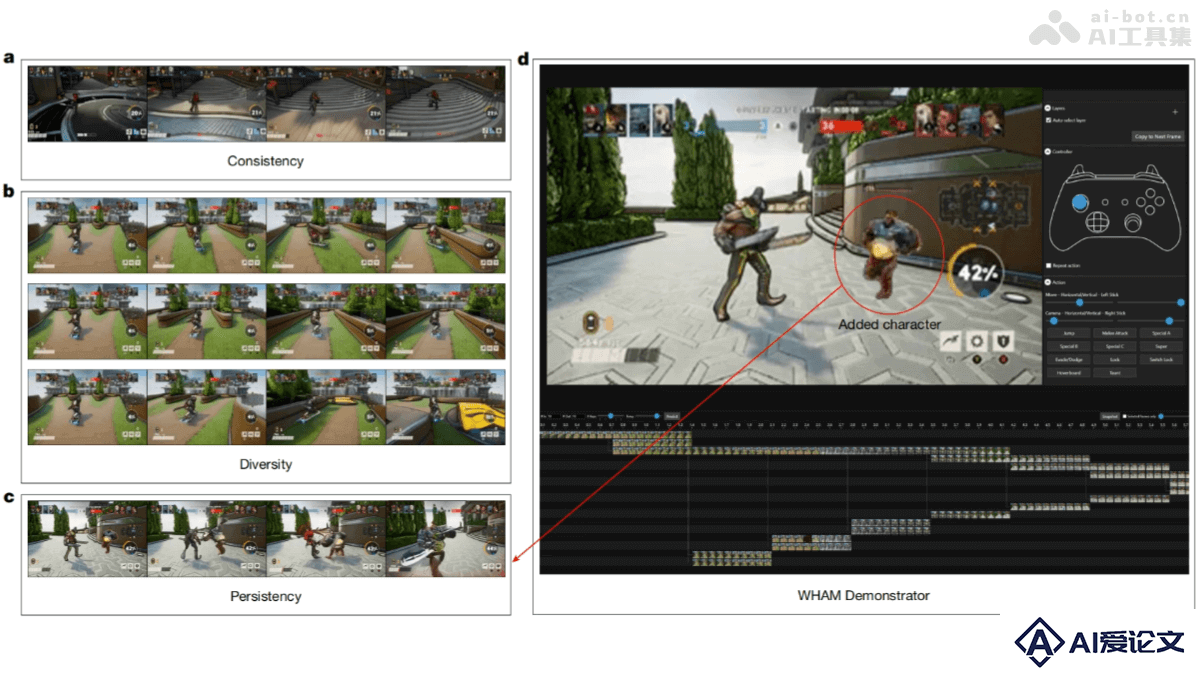Toggle the Auto select layer checkbox
Screen dimensions: 1200x675
(x=1048, y=120)
